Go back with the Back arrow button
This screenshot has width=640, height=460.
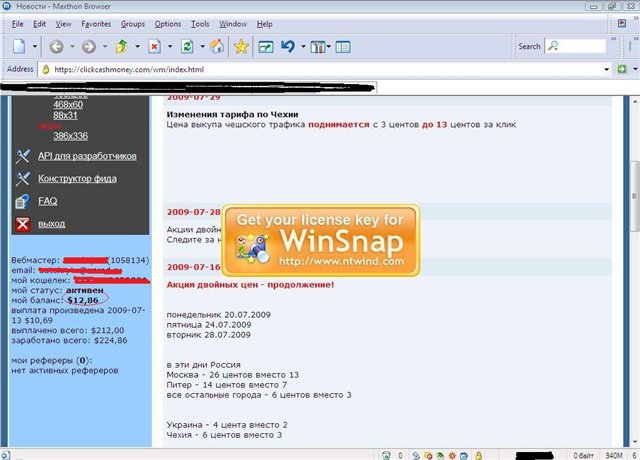[56, 46]
